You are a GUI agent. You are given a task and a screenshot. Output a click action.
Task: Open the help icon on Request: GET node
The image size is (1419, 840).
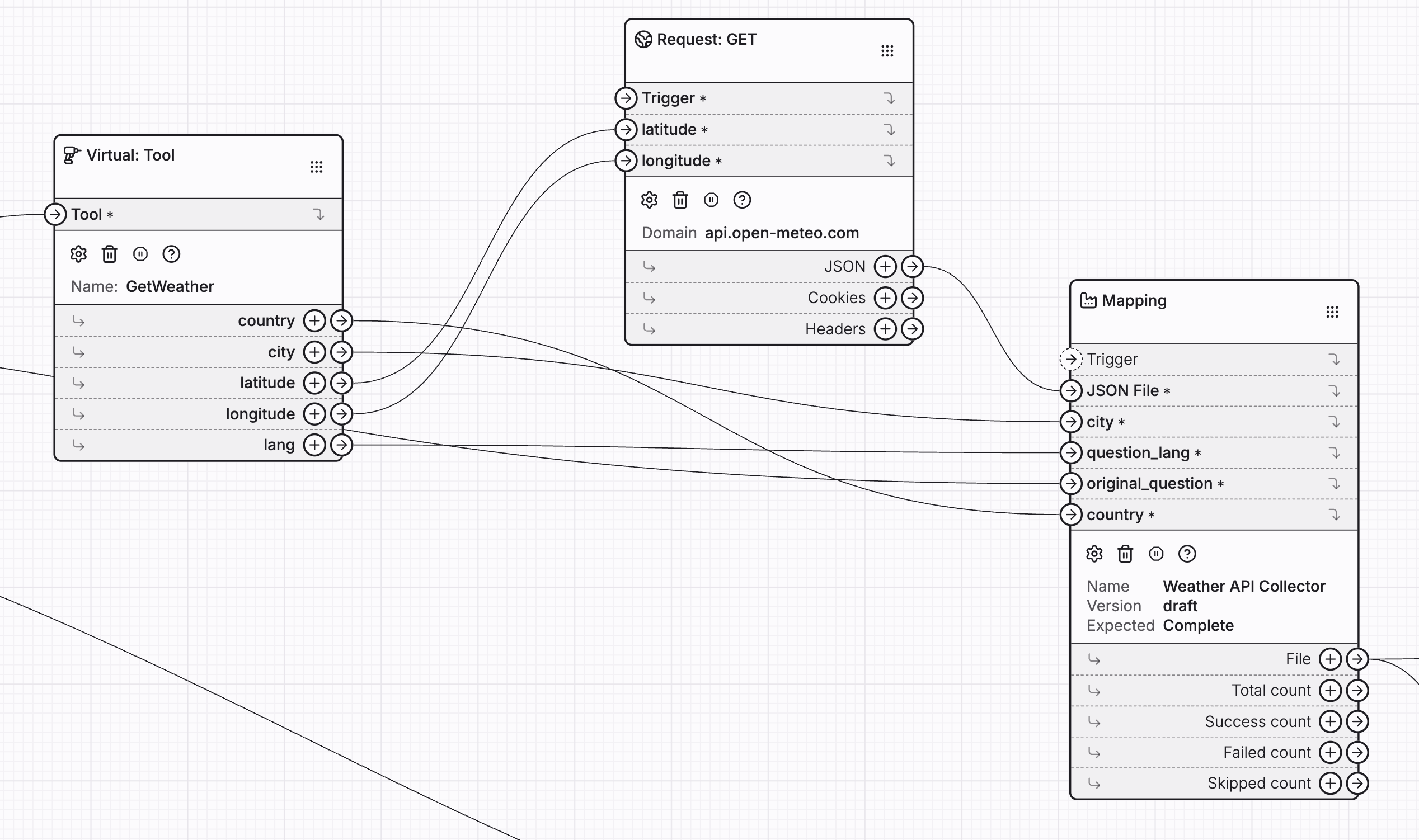[742, 200]
